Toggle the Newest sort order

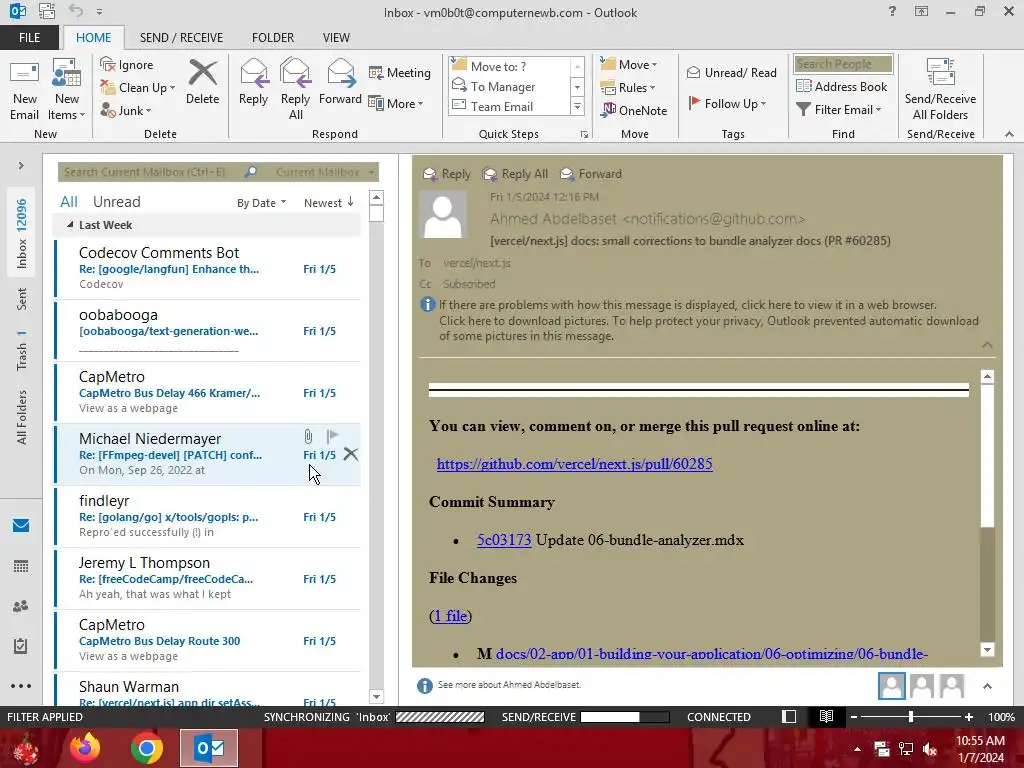[328, 203]
